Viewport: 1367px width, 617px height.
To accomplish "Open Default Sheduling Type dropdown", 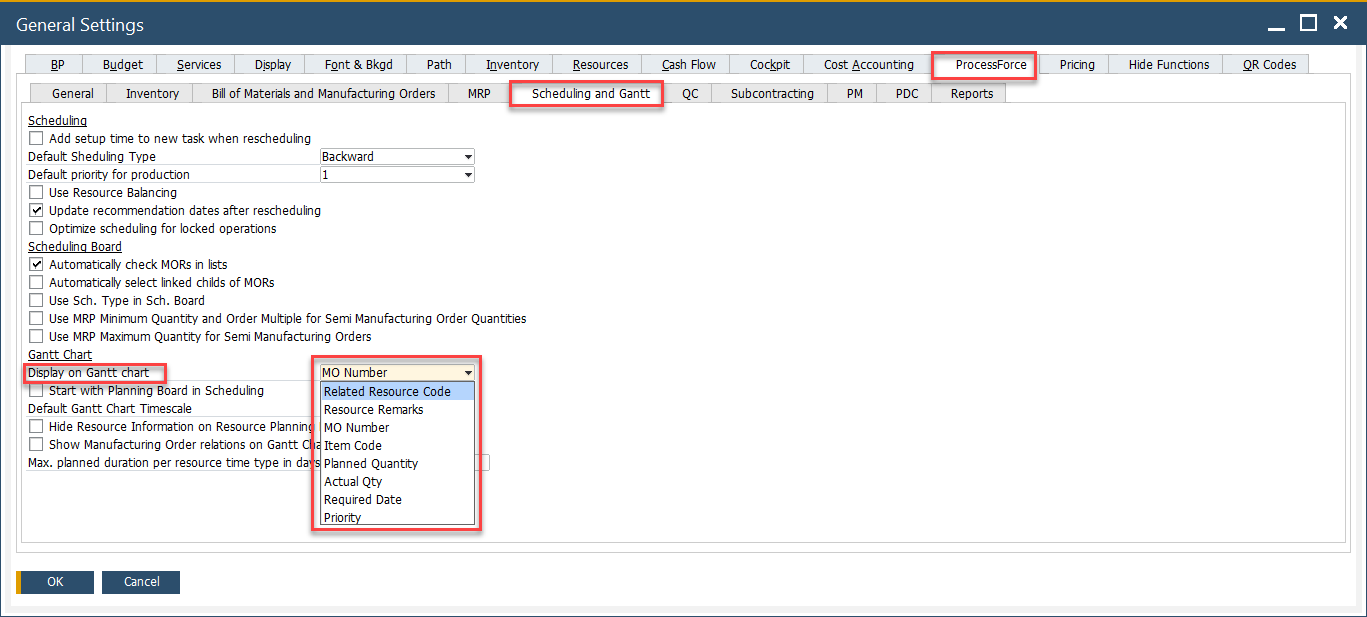I will coord(468,157).
